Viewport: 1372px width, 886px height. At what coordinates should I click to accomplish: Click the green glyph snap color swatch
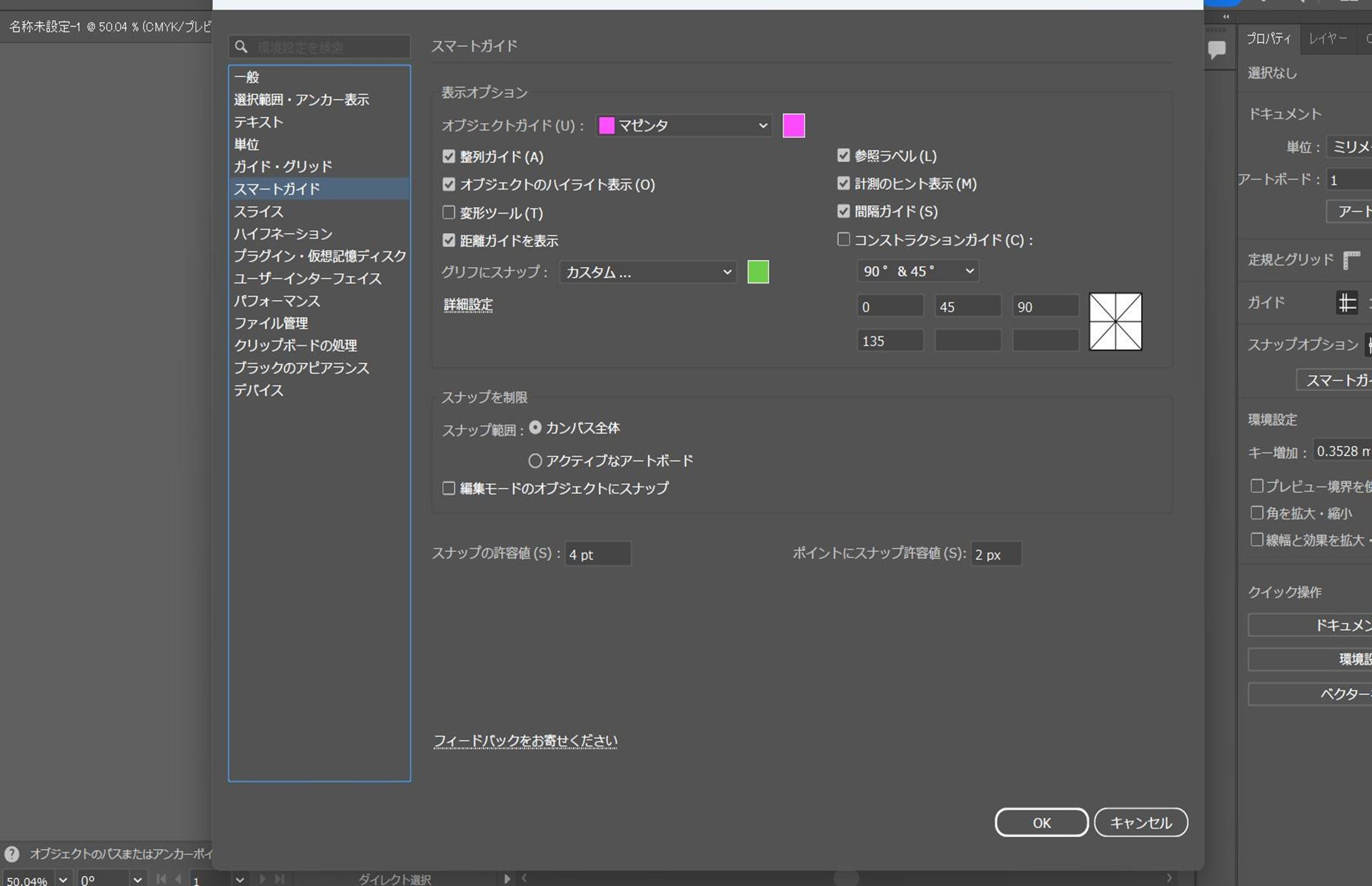(757, 272)
